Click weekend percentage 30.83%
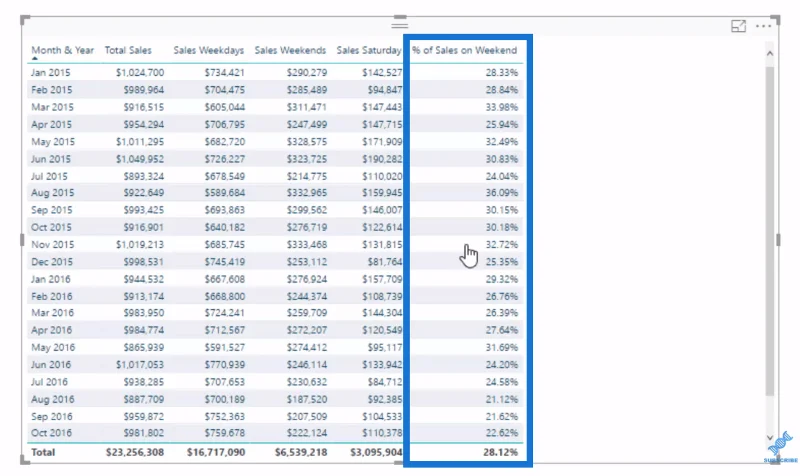Screen dimensions: 800x476 point(502,159)
